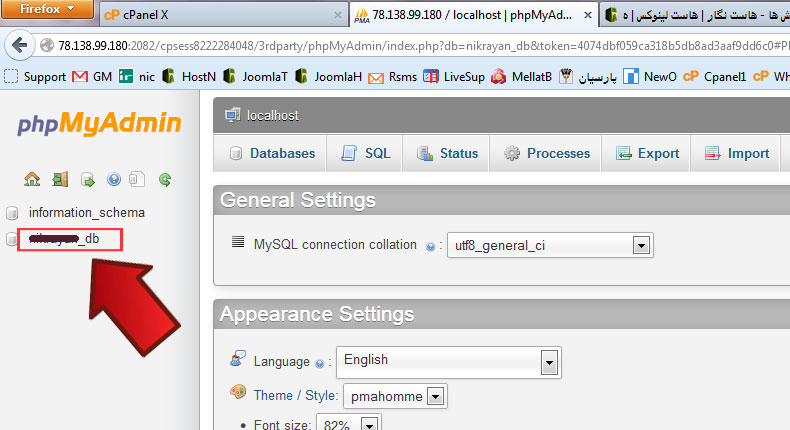
Task: Switch to the Databases tab
Action: 271,153
